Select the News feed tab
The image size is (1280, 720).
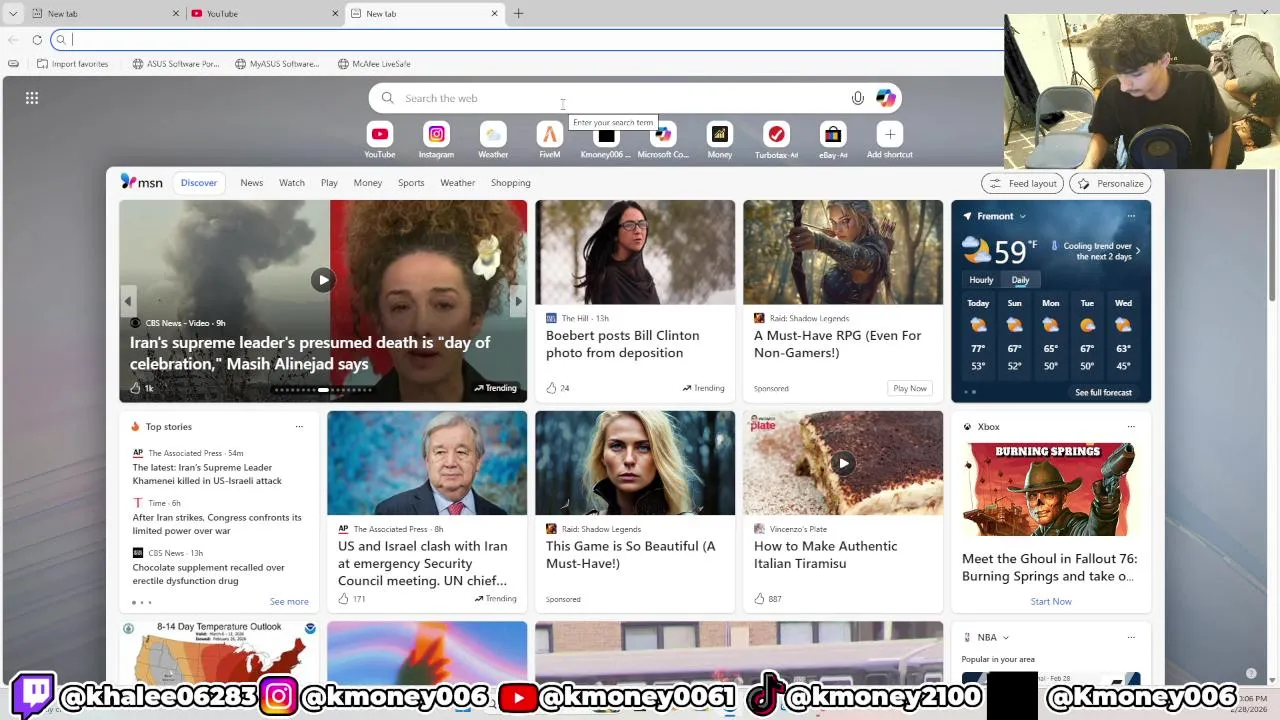point(252,183)
